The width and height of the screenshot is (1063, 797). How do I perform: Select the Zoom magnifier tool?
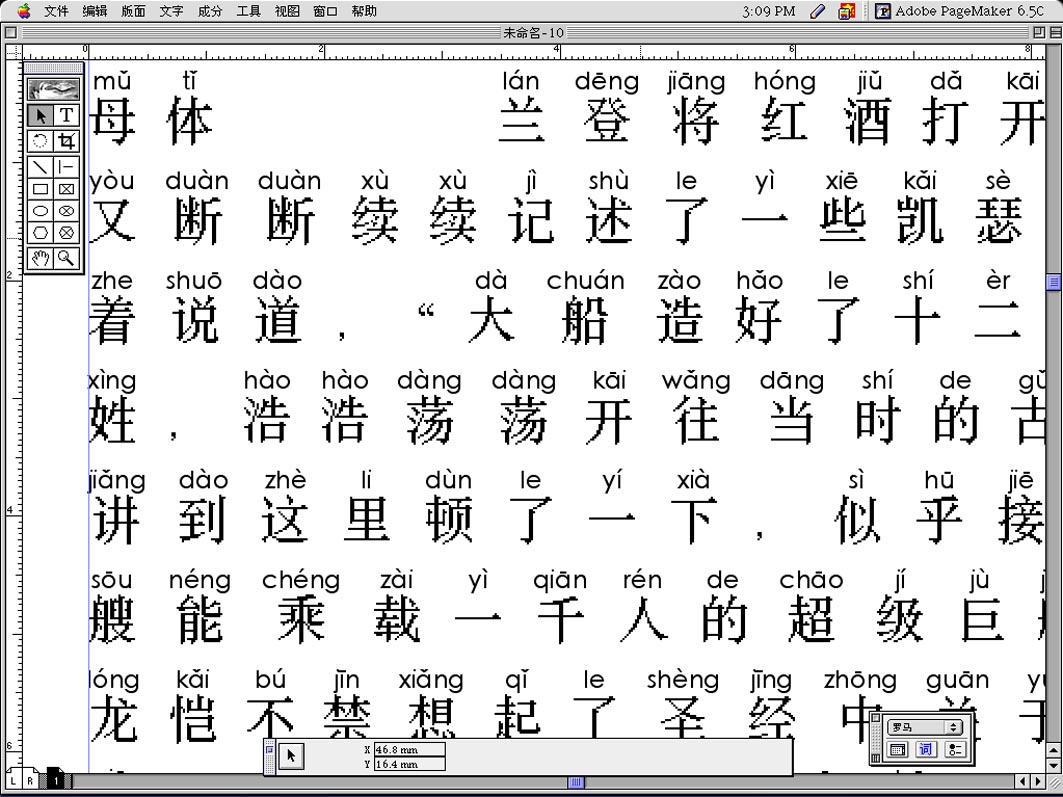[66, 258]
